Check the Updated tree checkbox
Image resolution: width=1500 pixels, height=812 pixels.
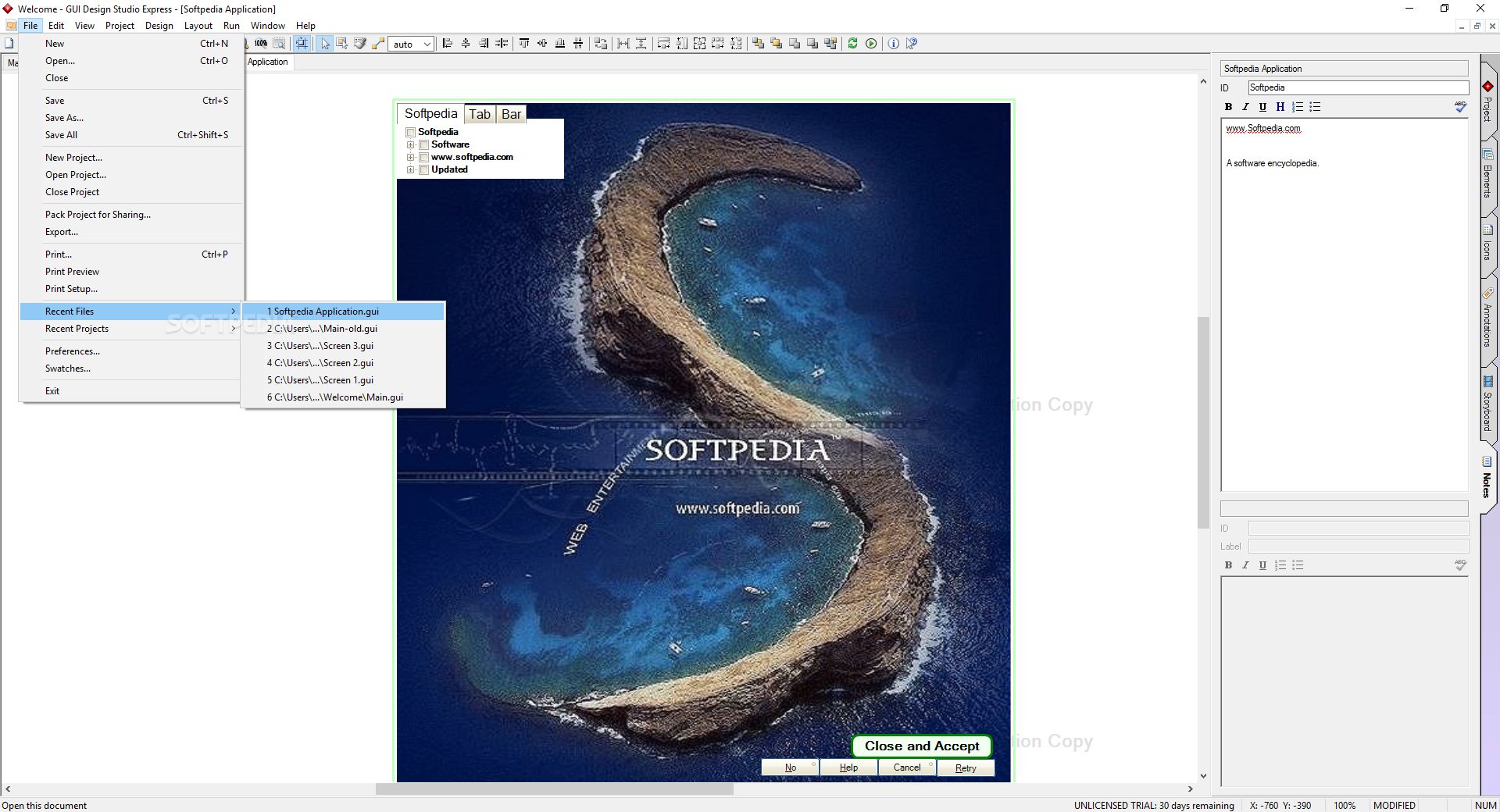click(423, 169)
